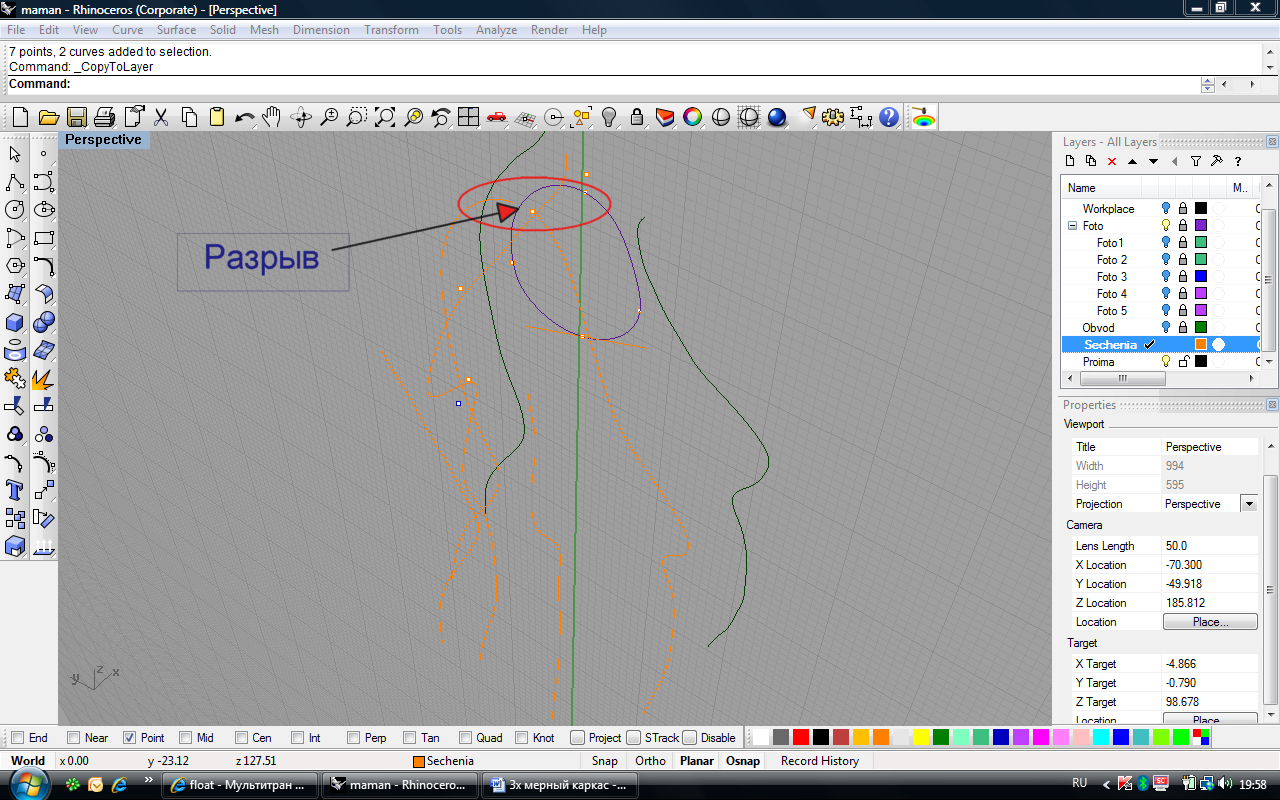The image size is (1280, 800).
Task: Click the Zoom Extents magnifier icon
Action: tap(385, 117)
